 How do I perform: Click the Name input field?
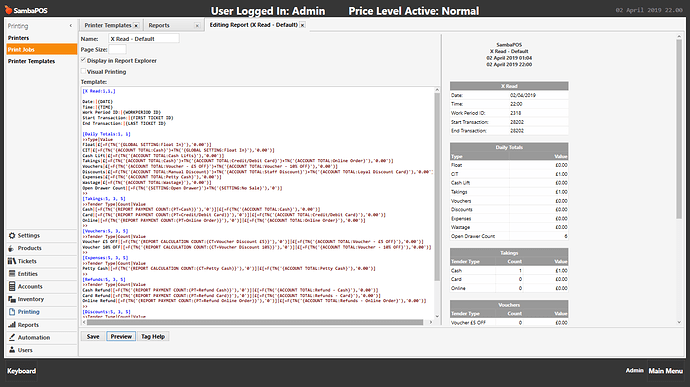tap(143, 39)
